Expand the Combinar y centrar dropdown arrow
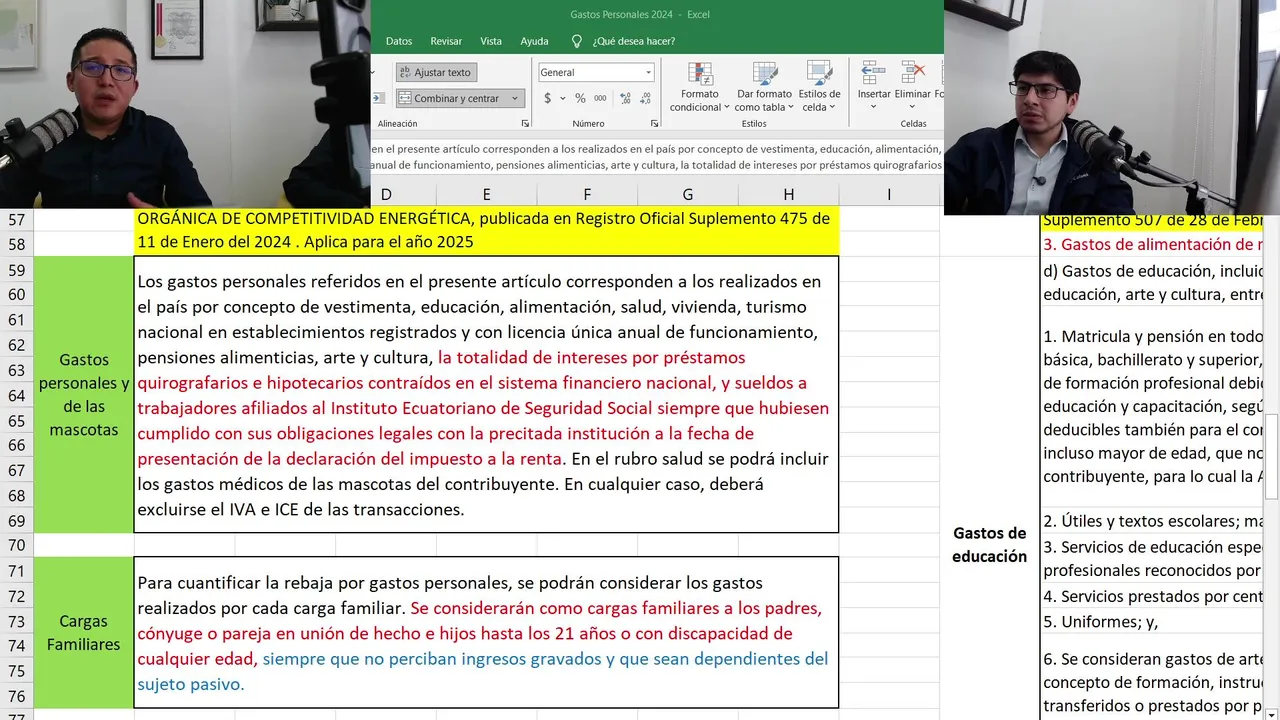Viewport: 1280px width, 720px height. point(515,98)
